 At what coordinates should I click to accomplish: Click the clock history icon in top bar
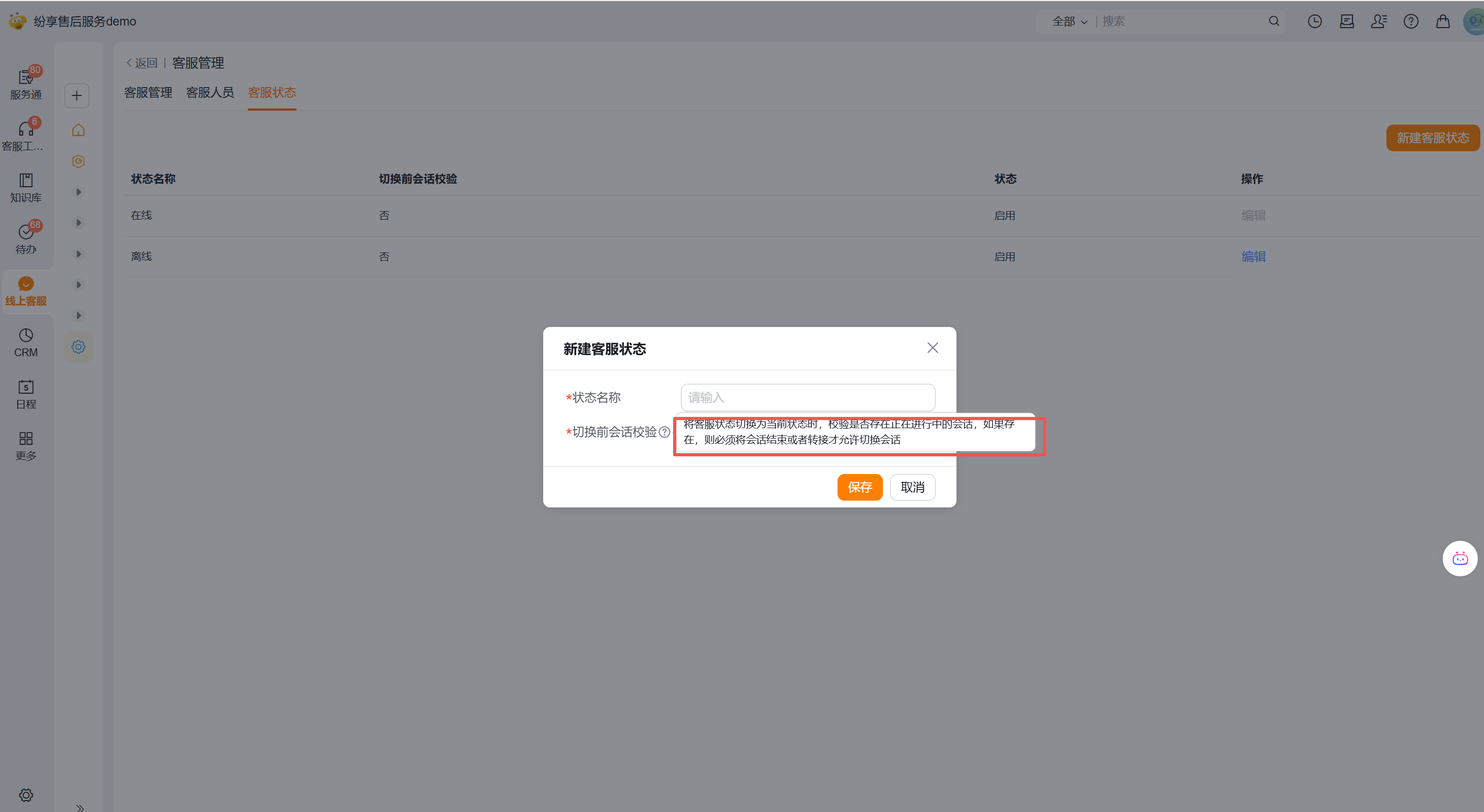point(1314,21)
